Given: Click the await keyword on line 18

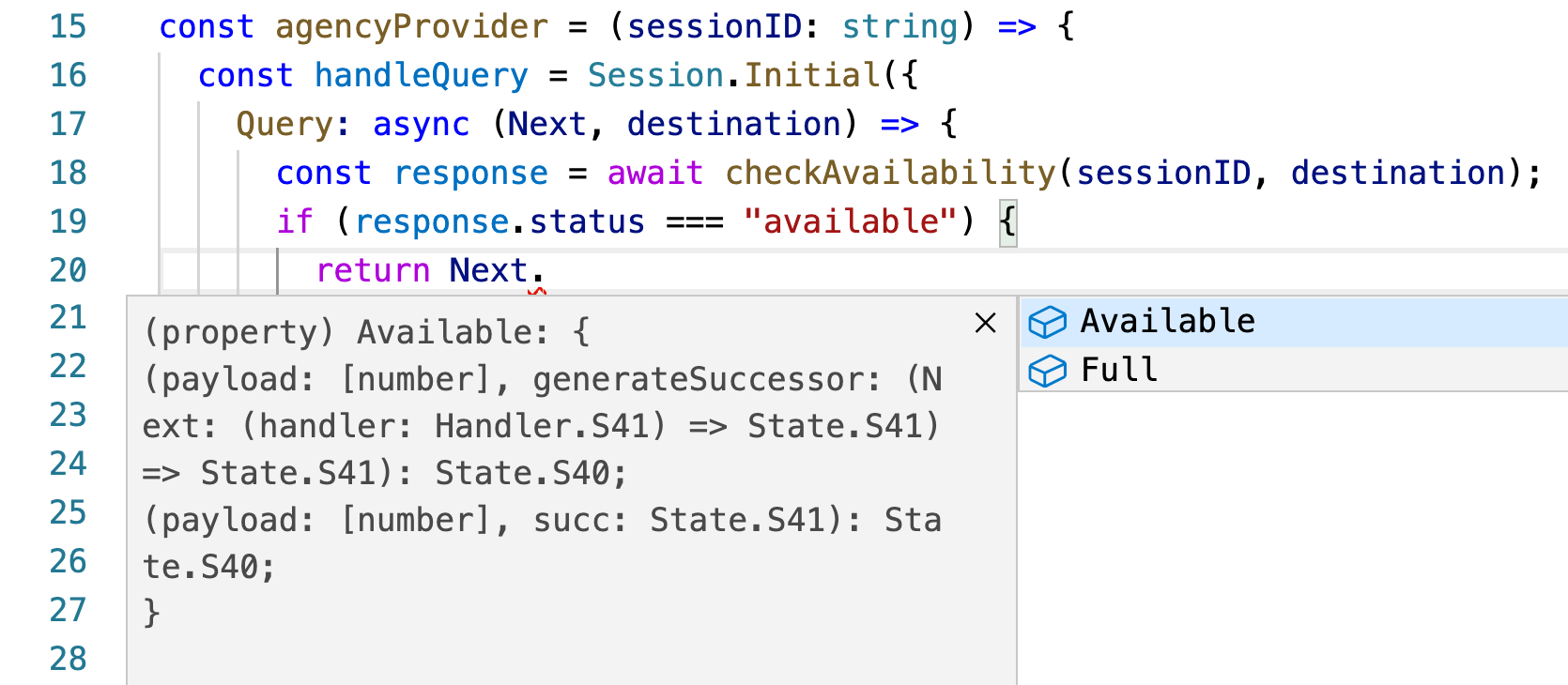Looking at the screenshot, I should pyautogui.click(x=654, y=173).
